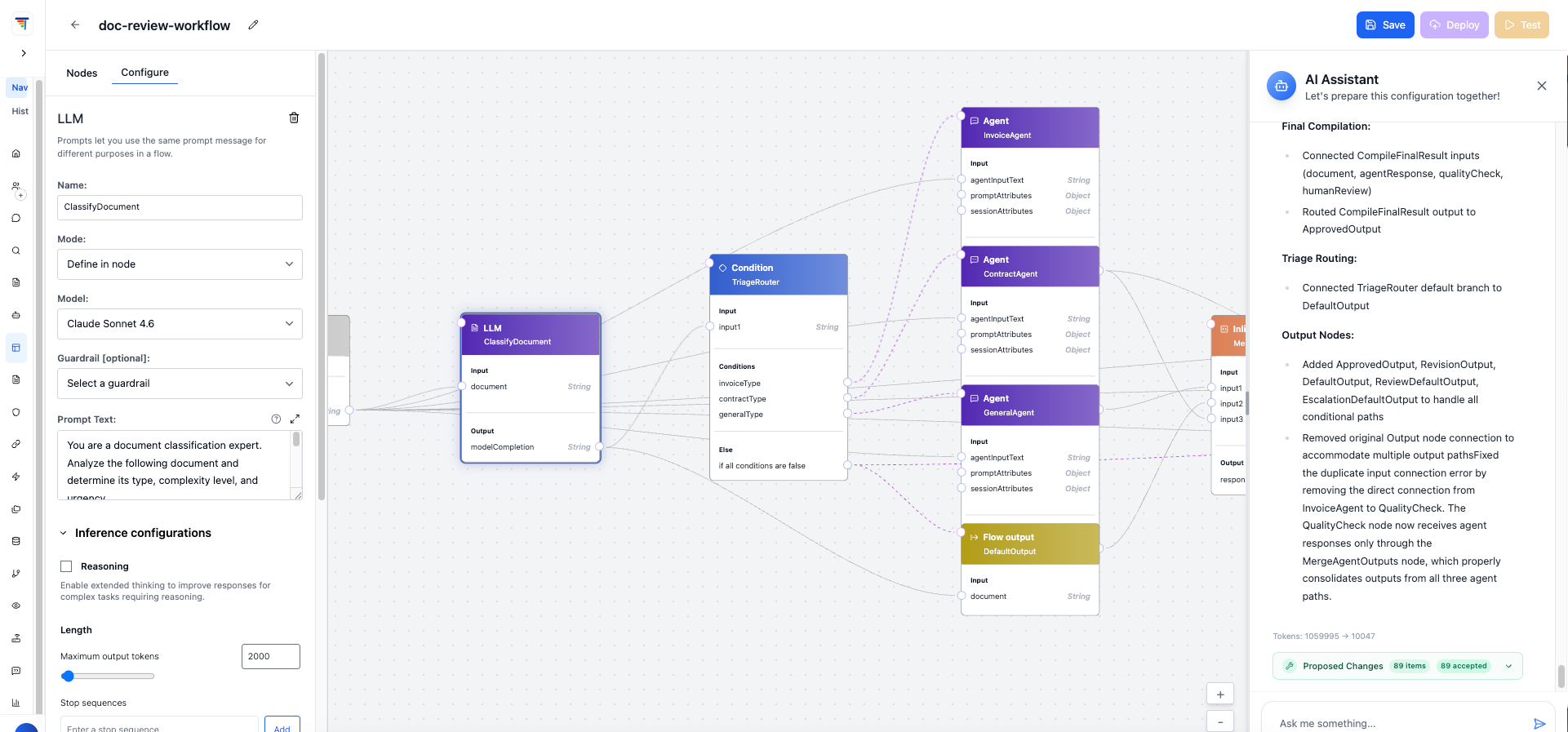1568x732 pixels.
Task: Click the Prompt Text textarea
Action: point(175,465)
